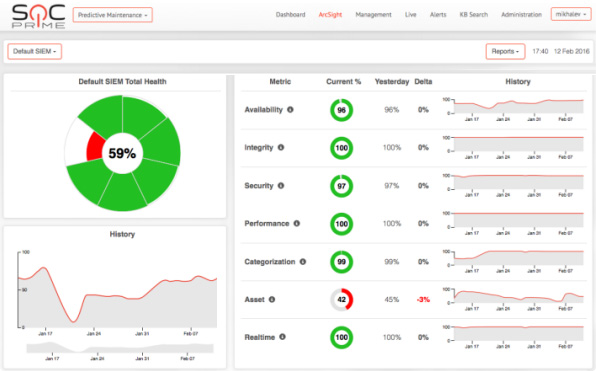Switch to the ArcSight tab
Image resolution: width=596 pixels, height=371 pixels.
330,14
